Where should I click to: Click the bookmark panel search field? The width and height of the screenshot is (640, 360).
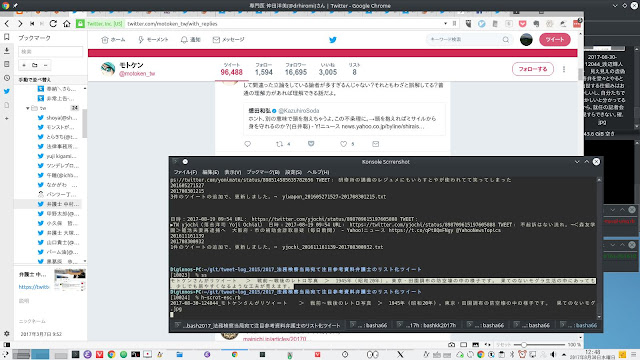tap(50, 51)
